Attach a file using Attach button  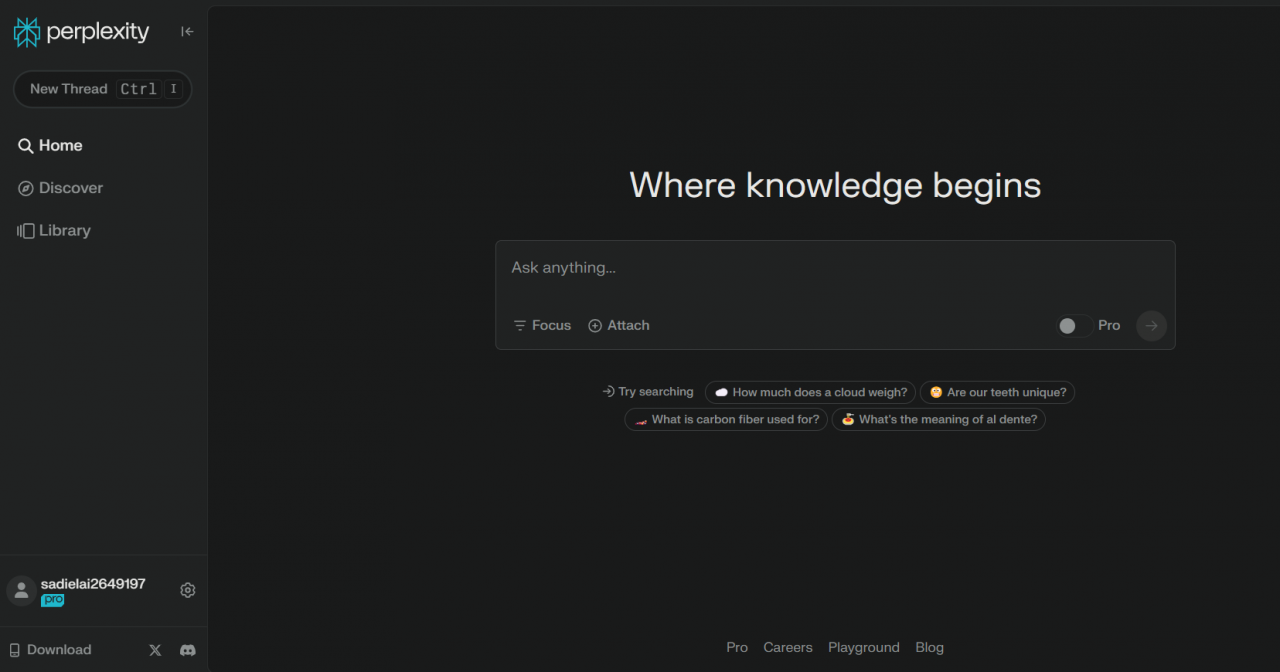click(x=619, y=326)
